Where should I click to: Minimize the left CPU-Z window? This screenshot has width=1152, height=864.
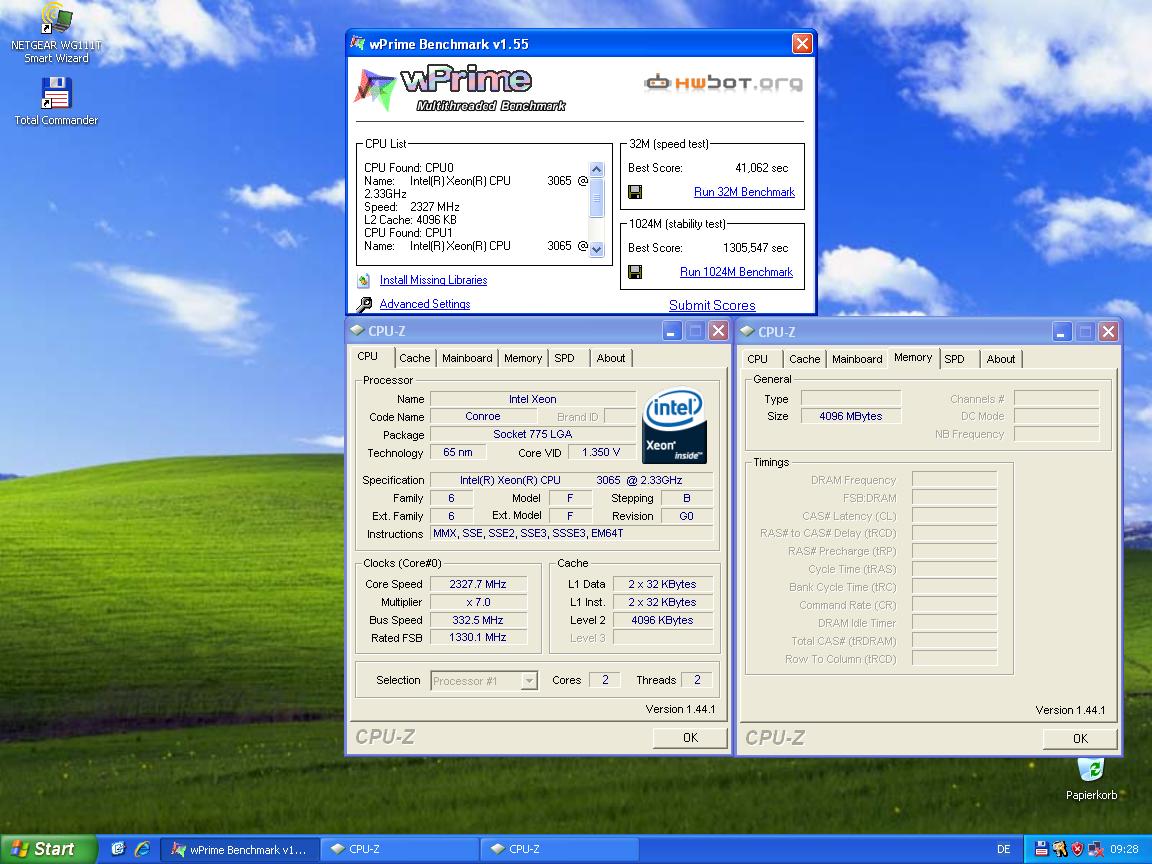(672, 331)
